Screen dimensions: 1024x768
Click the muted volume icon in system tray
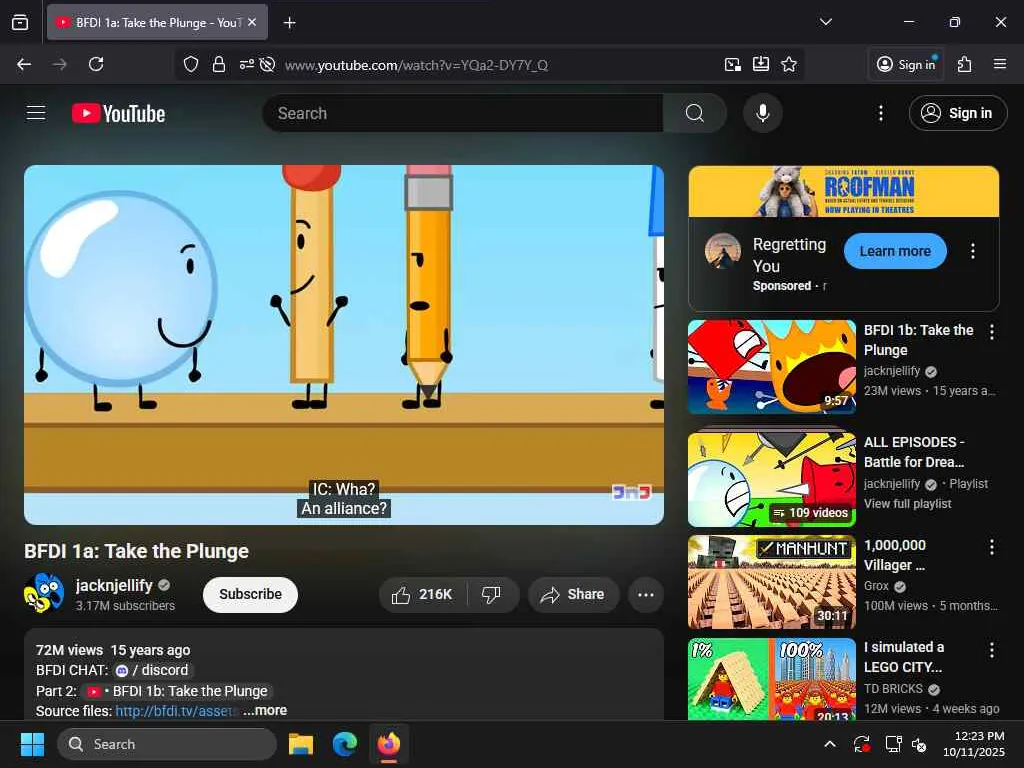pyautogui.click(x=919, y=744)
